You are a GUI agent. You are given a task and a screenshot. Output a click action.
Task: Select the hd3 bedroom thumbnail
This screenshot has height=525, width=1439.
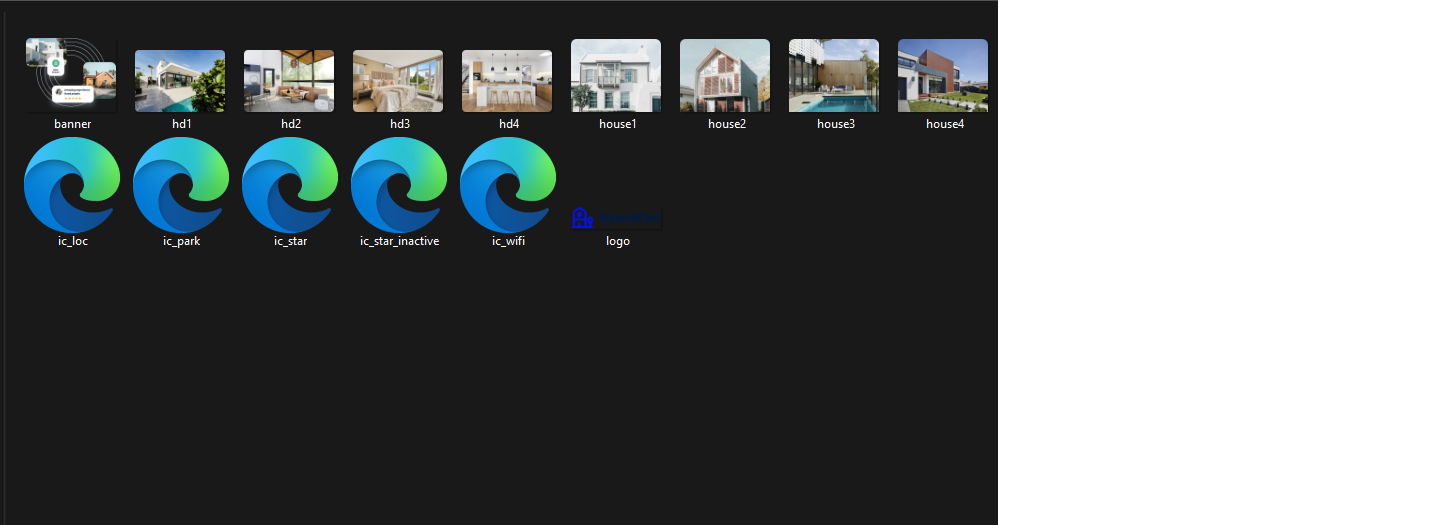[398, 81]
